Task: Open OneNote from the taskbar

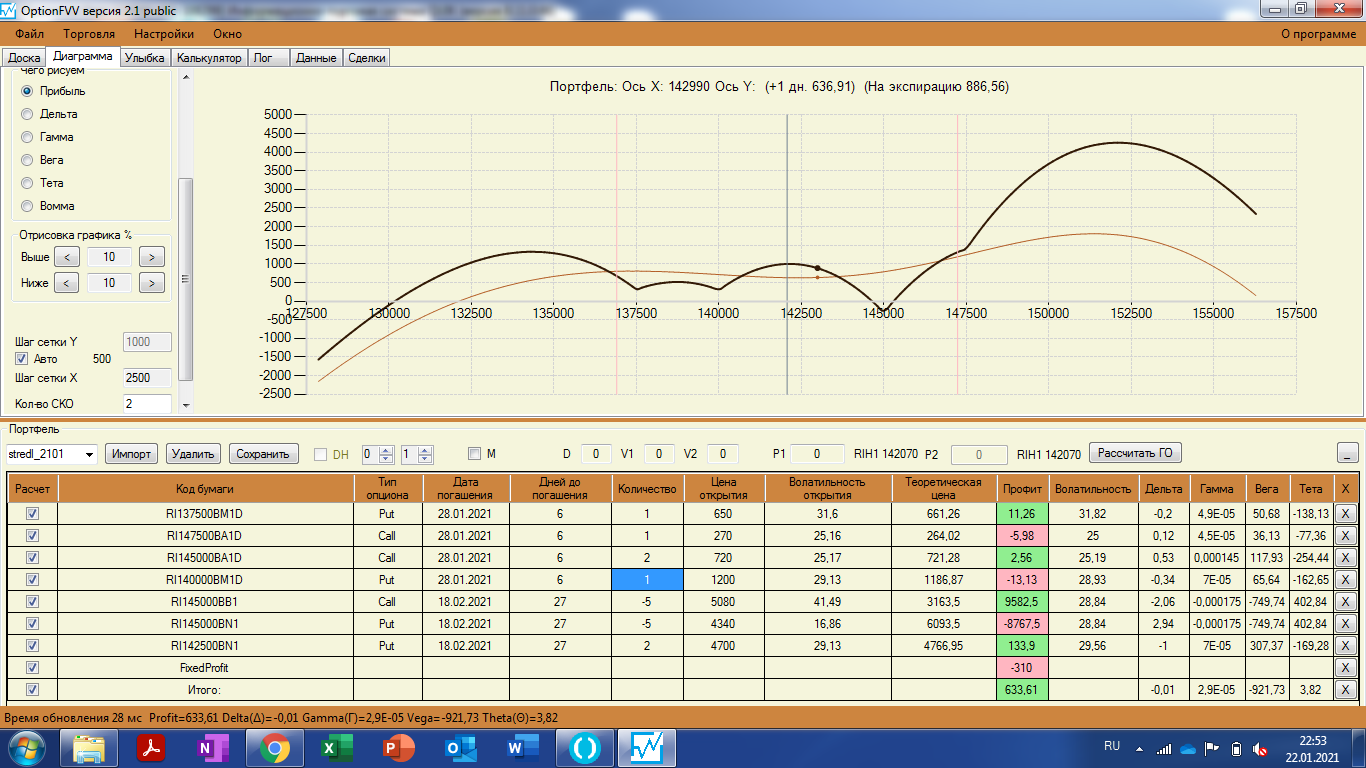Action: tap(214, 747)
